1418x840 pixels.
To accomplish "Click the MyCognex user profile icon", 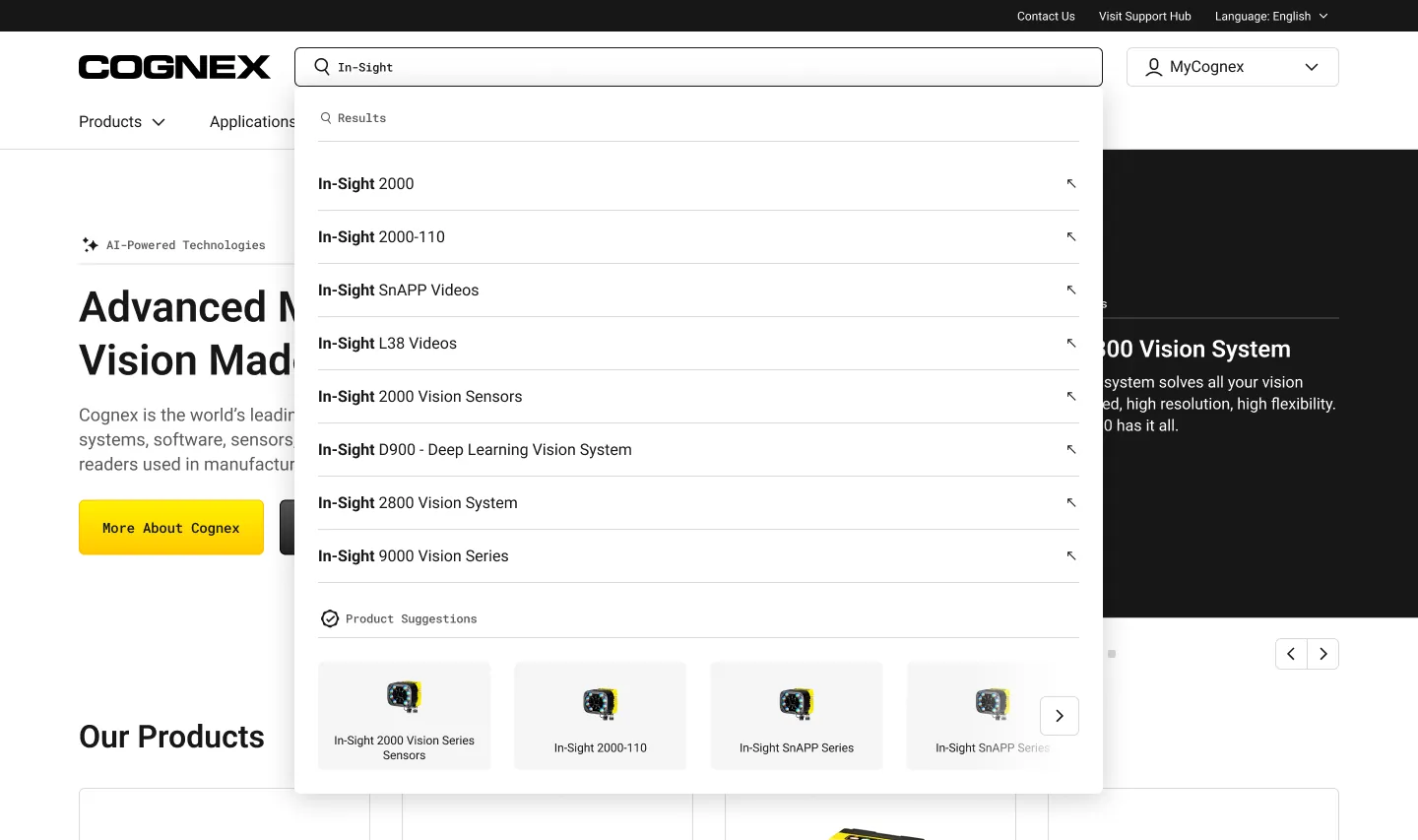I will (1153, 67).
